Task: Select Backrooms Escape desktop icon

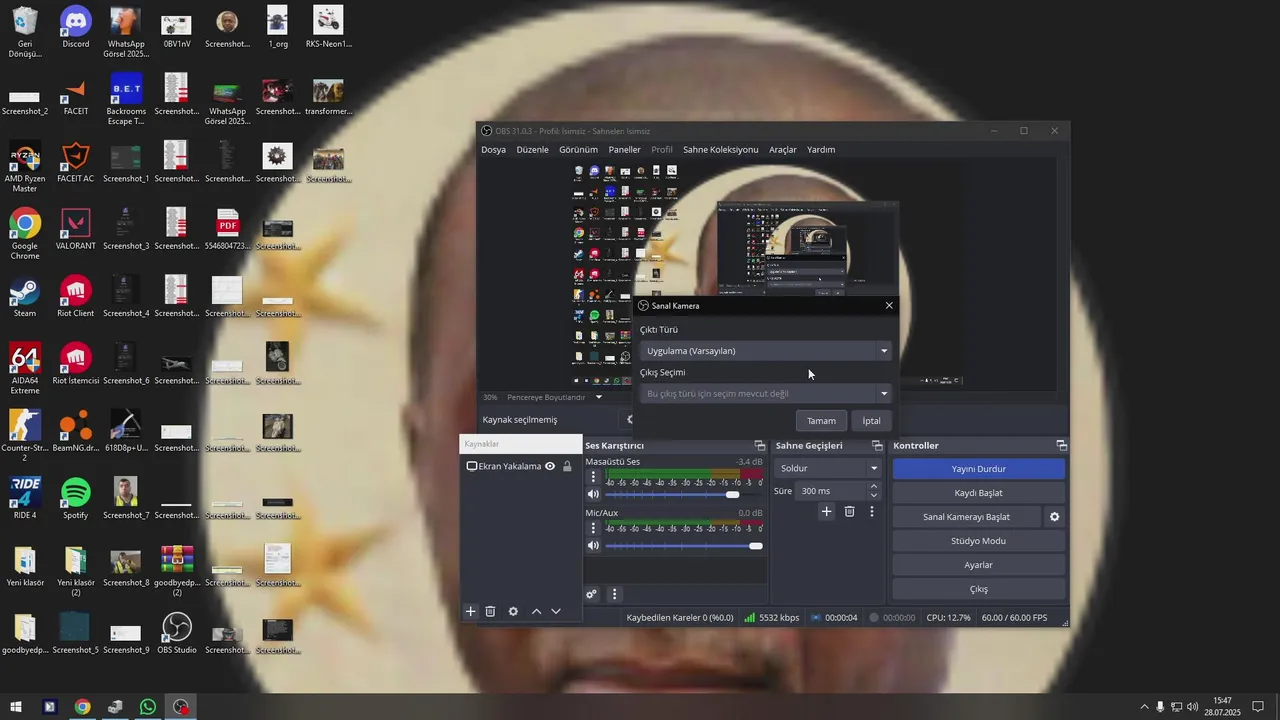Action: 126,99
